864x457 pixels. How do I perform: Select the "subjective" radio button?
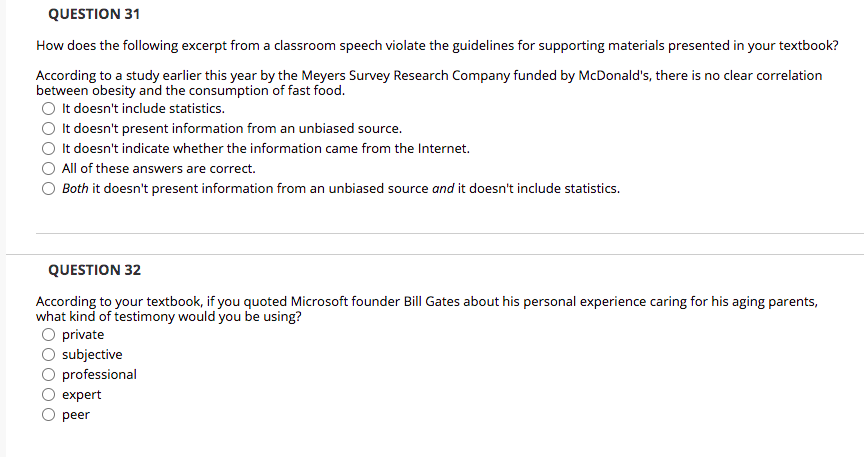point(48,355)
